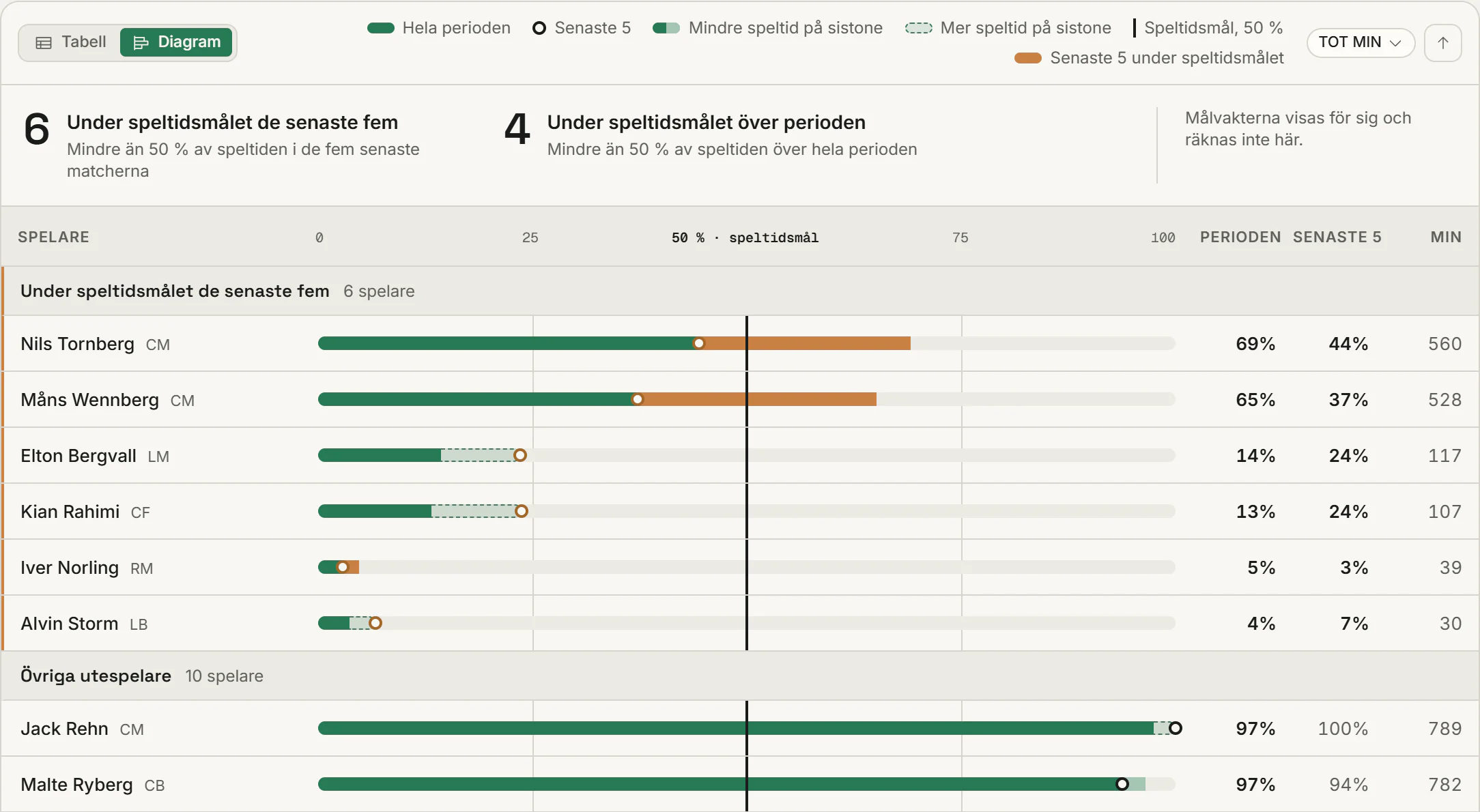1480x812 pixels.
Task: Click Kian Rahimi's Senaste 5 circle marker
Action: [521, 511]
